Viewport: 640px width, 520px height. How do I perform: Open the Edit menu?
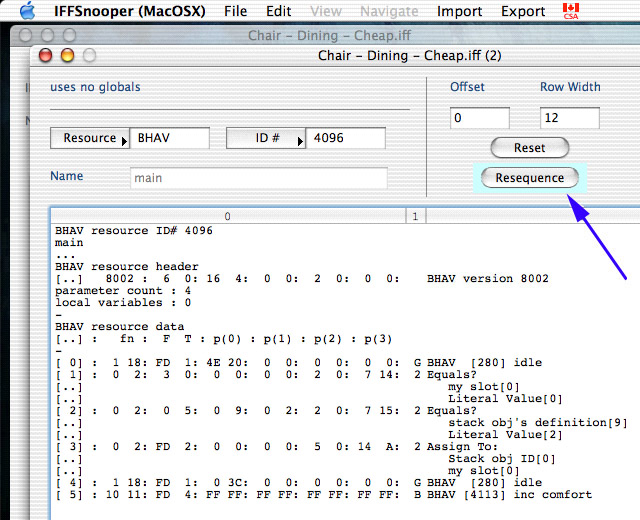click(x=279, y=12)
